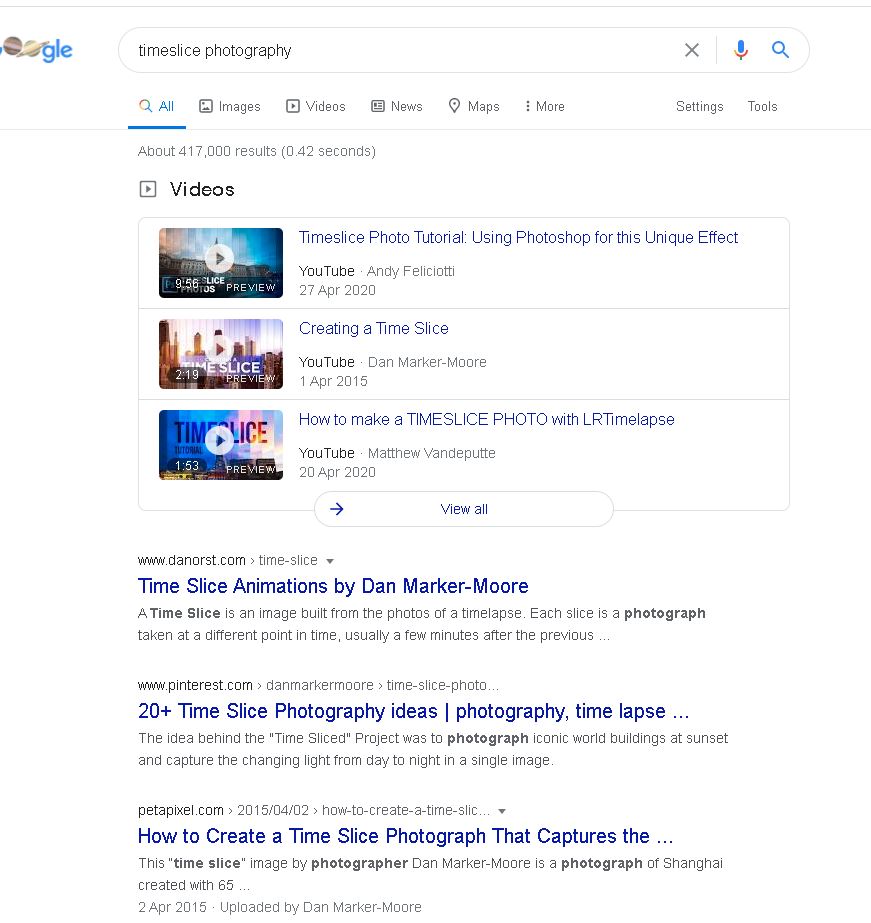Screen dimensions: 871x923
Task: Click the Videos section heading icon
Action: pos(148,189)
